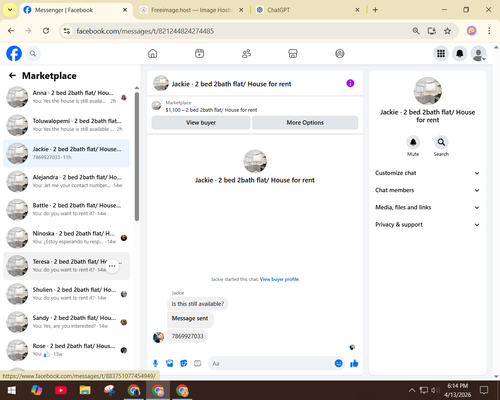Open the Friends icon in top nav
The width and height of the screenshot is (500, 400).
[x=246, y=53]
